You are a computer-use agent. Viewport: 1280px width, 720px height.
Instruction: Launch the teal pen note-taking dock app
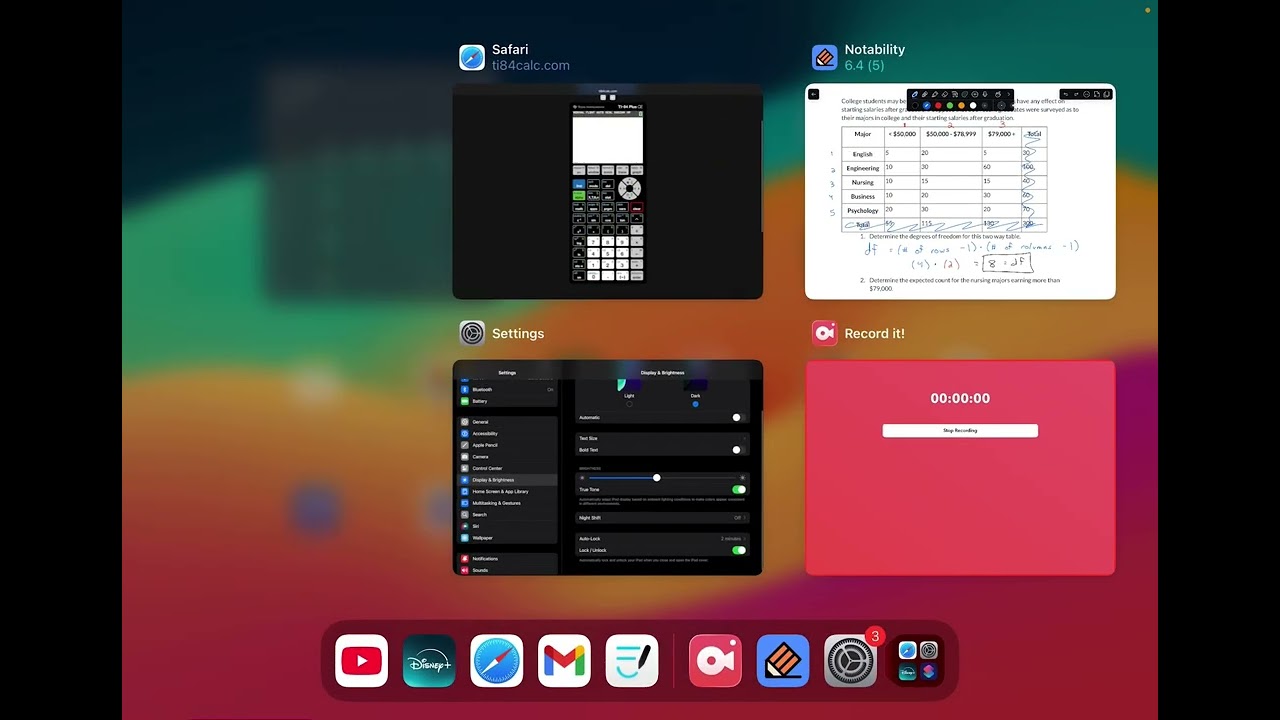(x=632, y=661)
